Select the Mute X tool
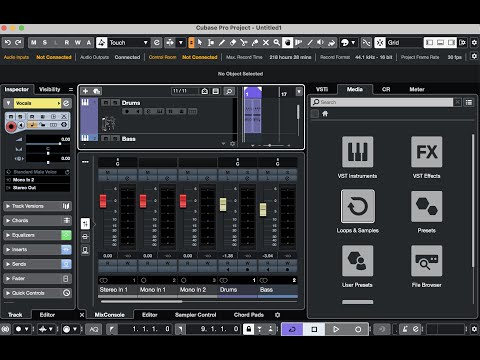 pos(266,43)
